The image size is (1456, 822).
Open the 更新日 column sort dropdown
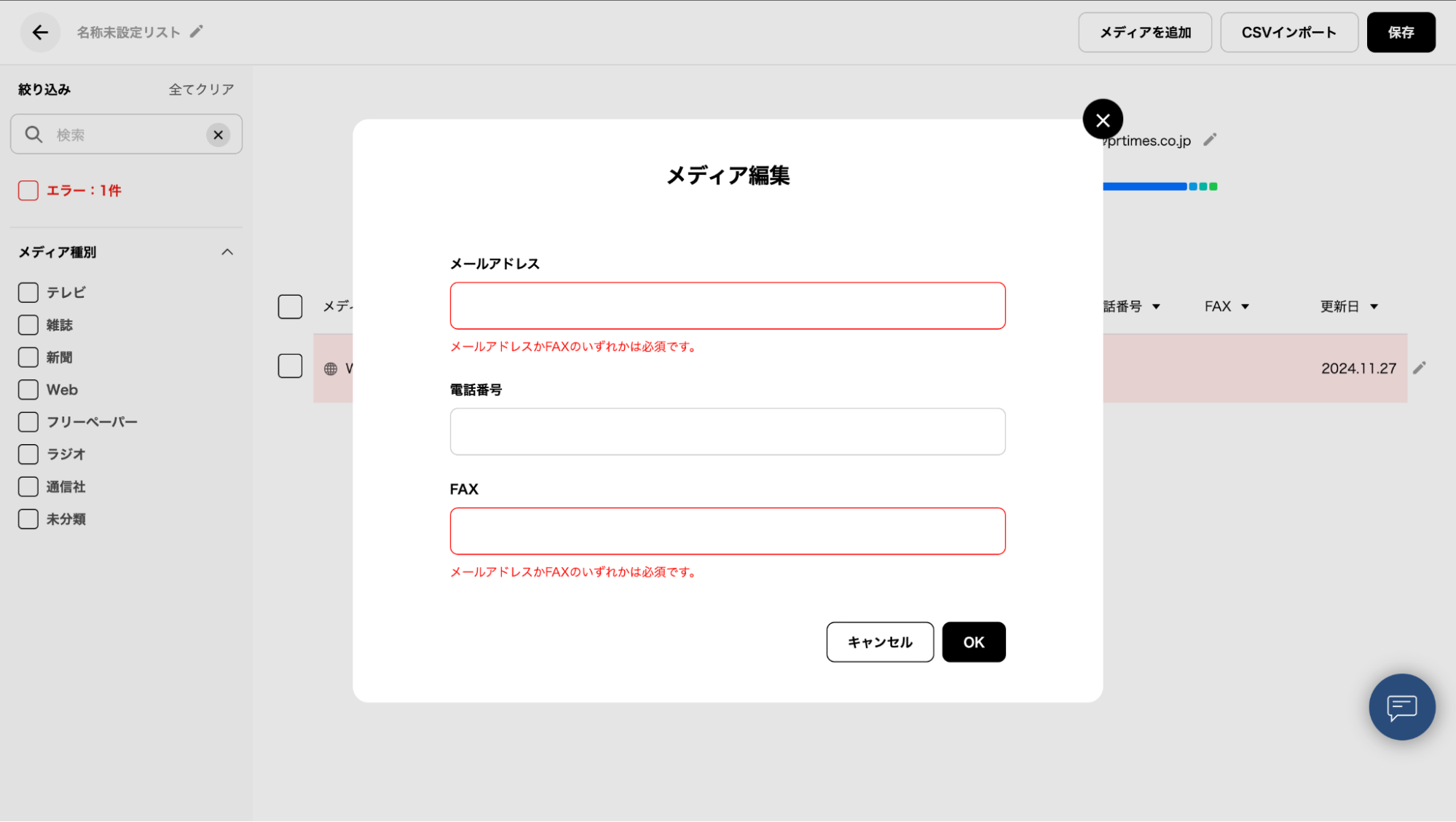[1374, 307]
